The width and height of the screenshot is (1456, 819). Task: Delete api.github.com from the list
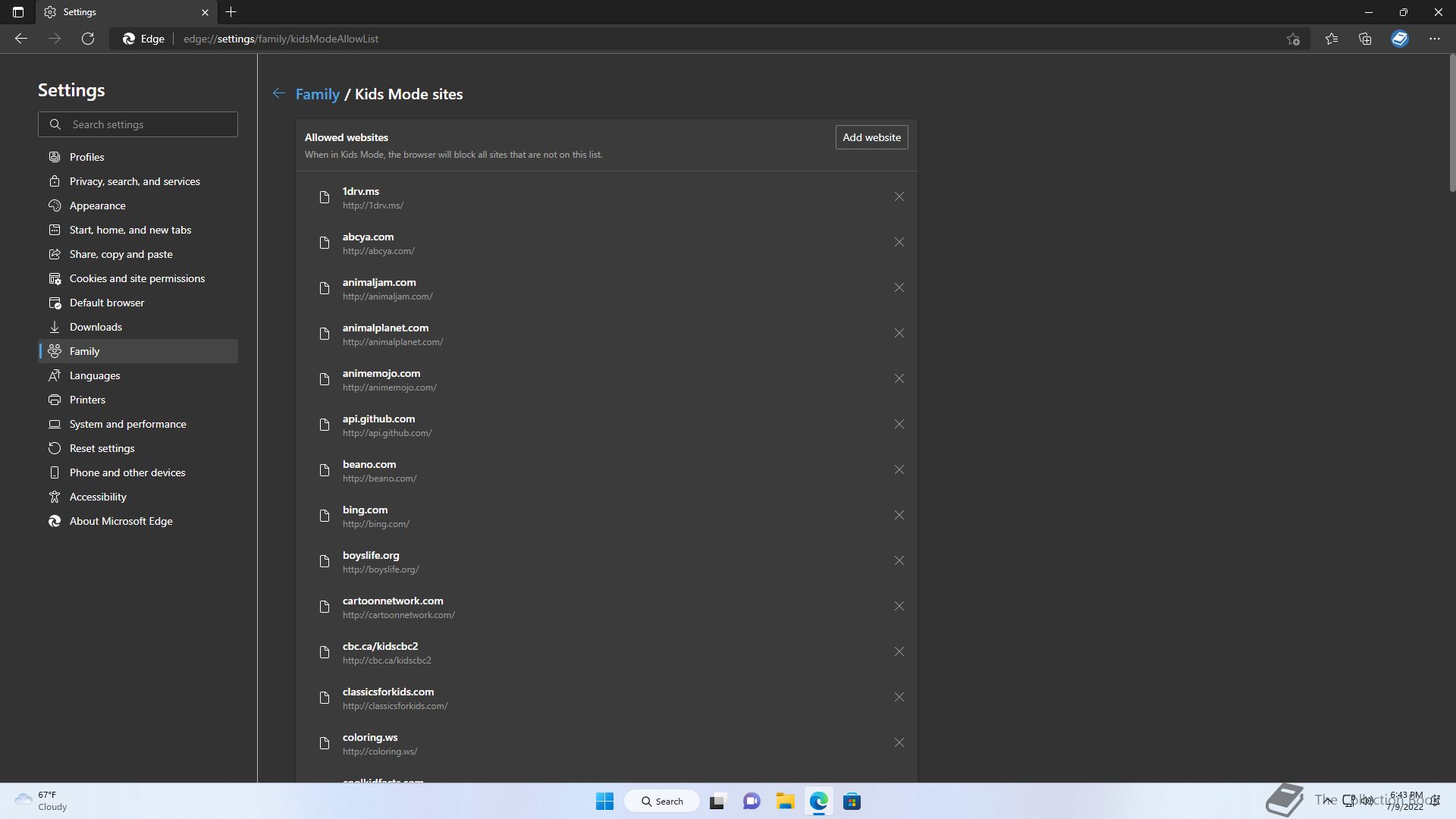(899, 425)
